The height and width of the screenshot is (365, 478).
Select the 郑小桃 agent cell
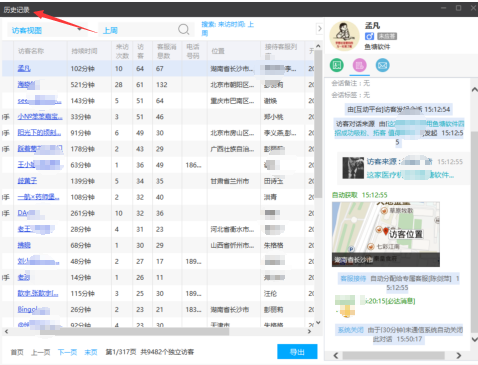point(274,117)
